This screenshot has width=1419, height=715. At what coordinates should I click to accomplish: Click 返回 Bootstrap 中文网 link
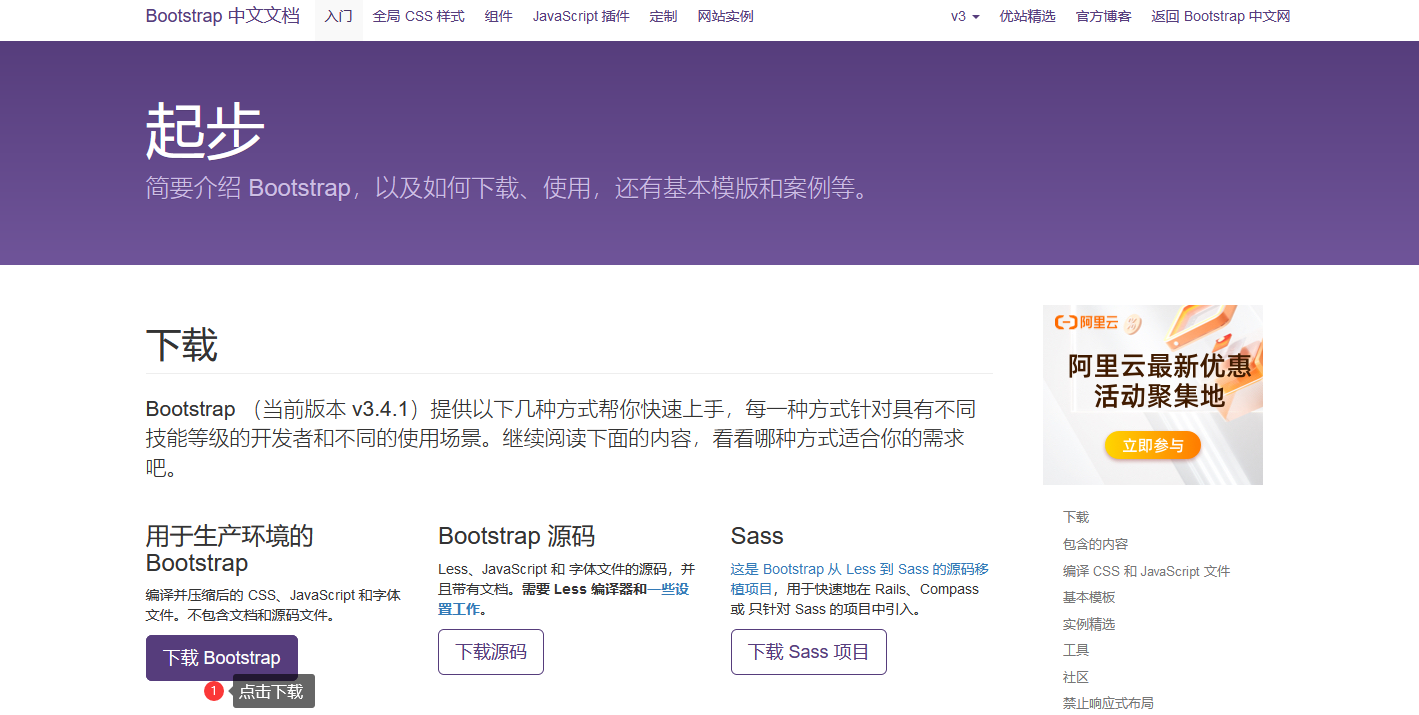[x=1220, y=16]
